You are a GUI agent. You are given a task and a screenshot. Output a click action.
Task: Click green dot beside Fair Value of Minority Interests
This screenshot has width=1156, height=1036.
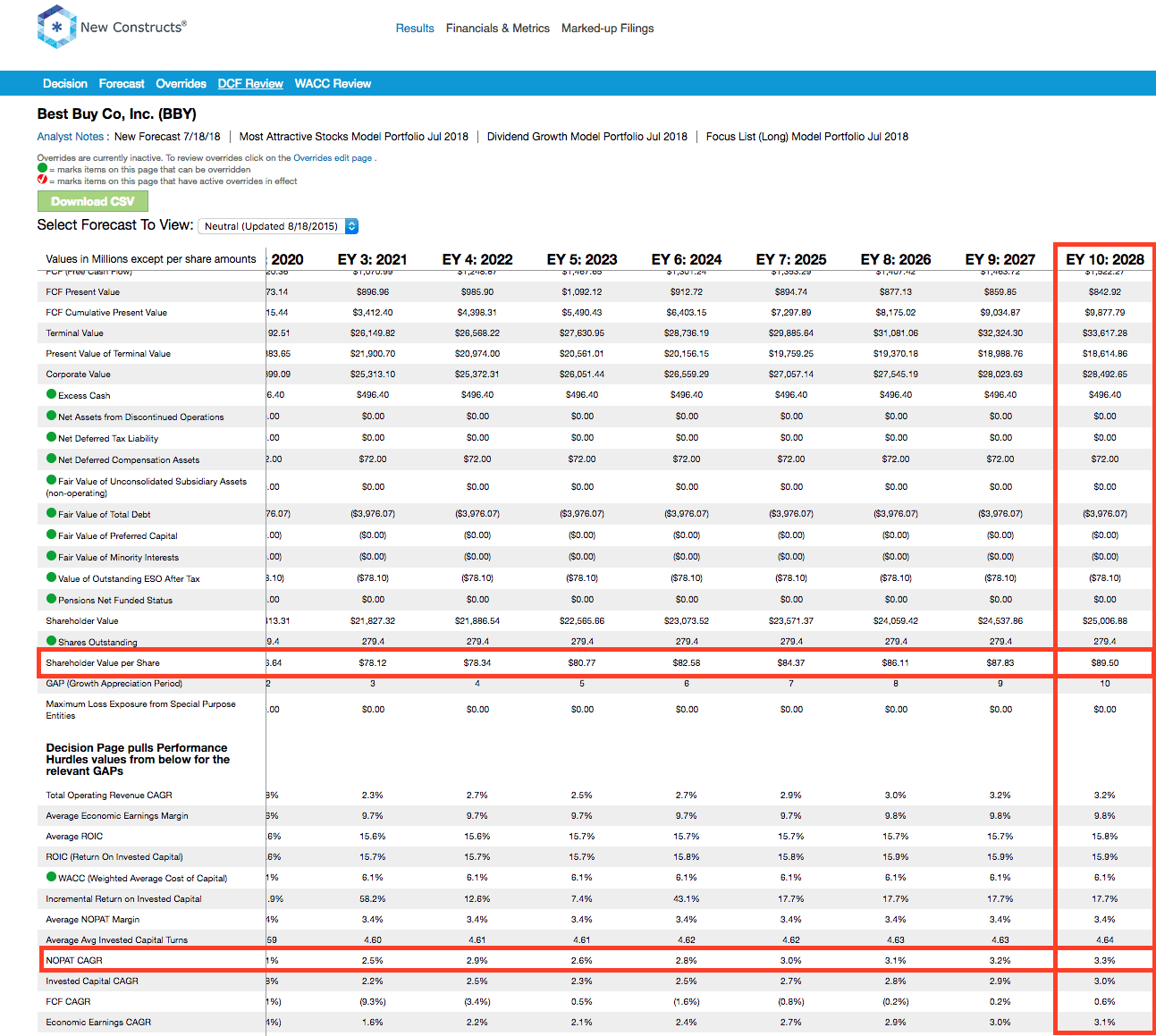(x=51, y=556)
